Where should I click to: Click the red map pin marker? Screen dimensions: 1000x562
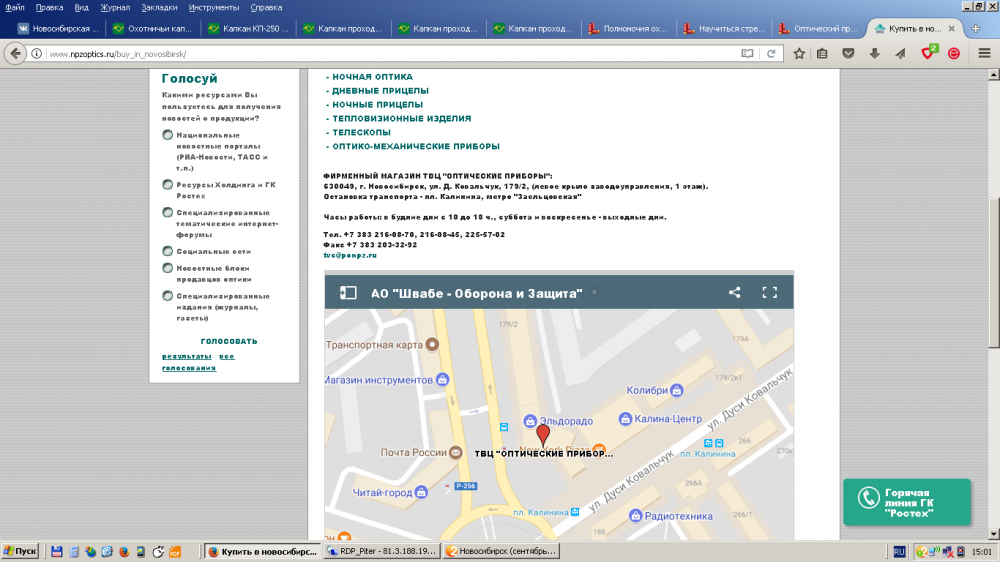[x=543, y=434]
